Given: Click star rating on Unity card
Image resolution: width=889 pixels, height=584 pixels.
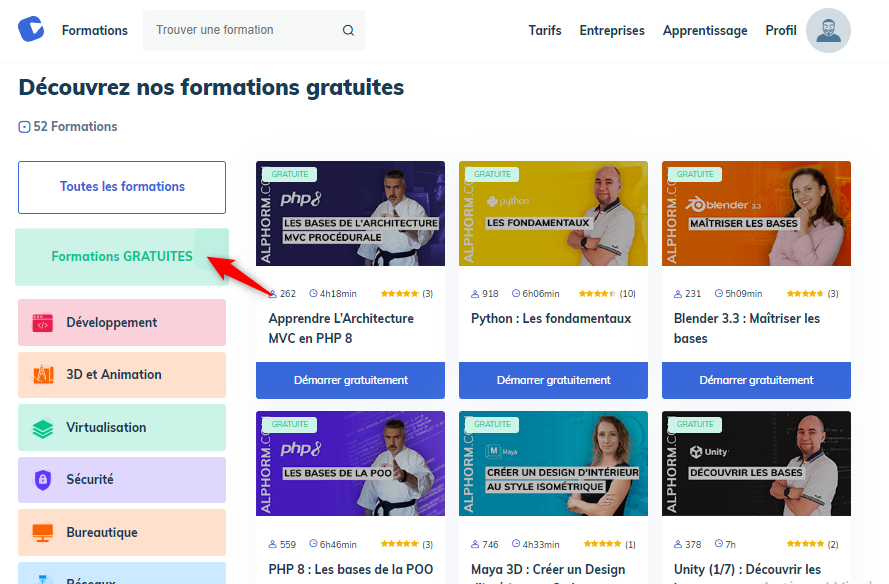Looking at the screenshot, I should 805,544.
